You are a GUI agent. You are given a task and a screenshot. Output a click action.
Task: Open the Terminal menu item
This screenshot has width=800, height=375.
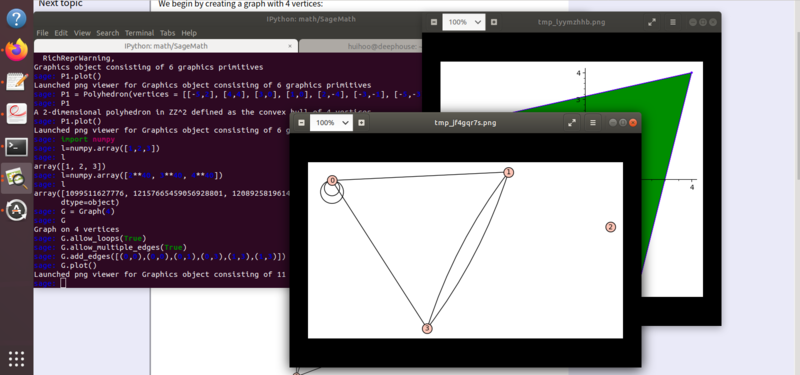[x=139, y=33]
